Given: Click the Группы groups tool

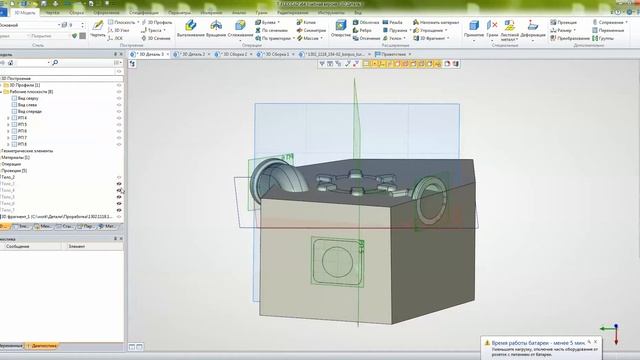Looking at the screenshot, I should [603, 38].
